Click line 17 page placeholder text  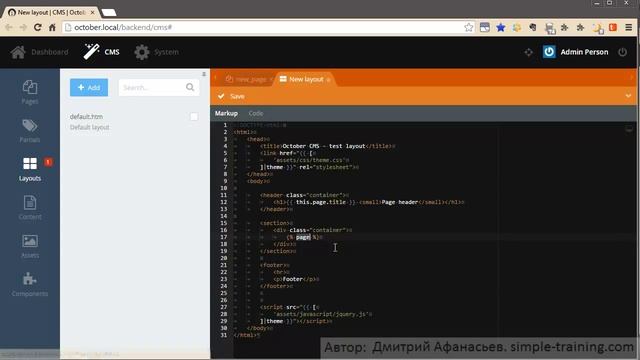(303, 237)
